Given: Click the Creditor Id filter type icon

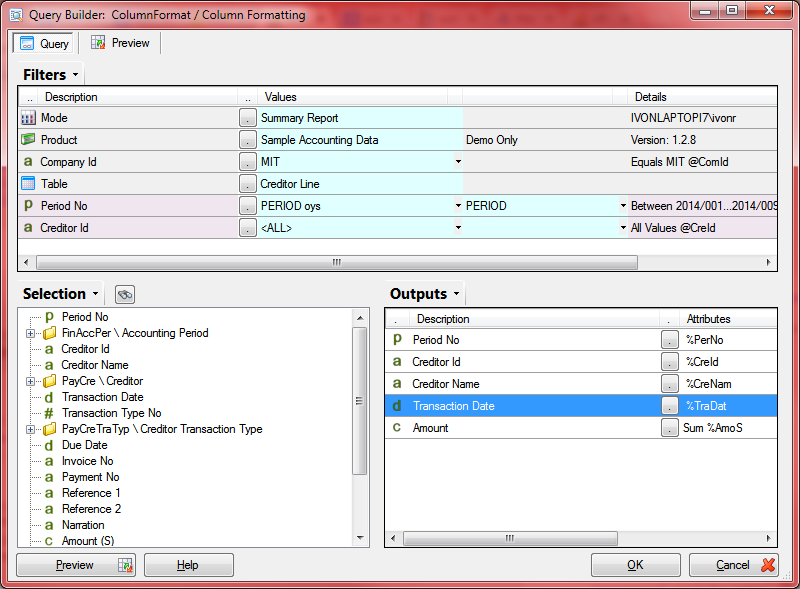Looking at the screenshot, I should pyautogui.click(x=28, y=228).
